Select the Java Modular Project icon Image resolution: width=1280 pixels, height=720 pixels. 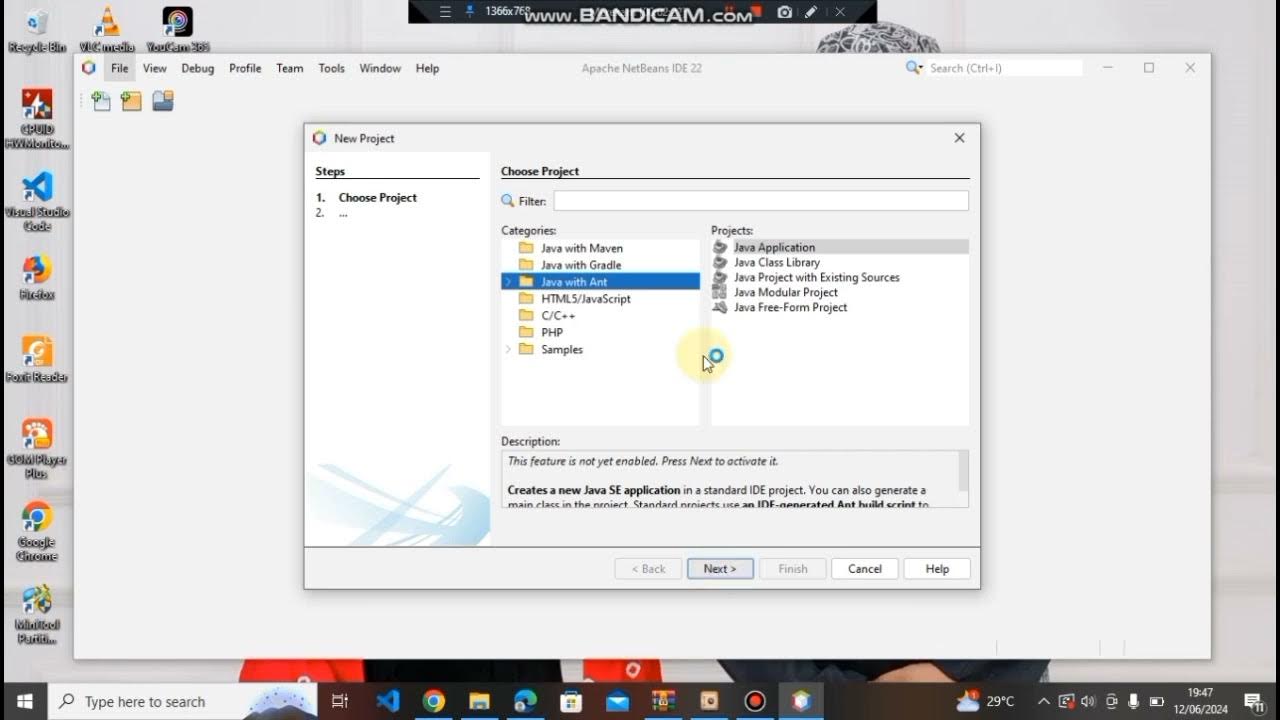pyautogui.click(x=720, y=292)
